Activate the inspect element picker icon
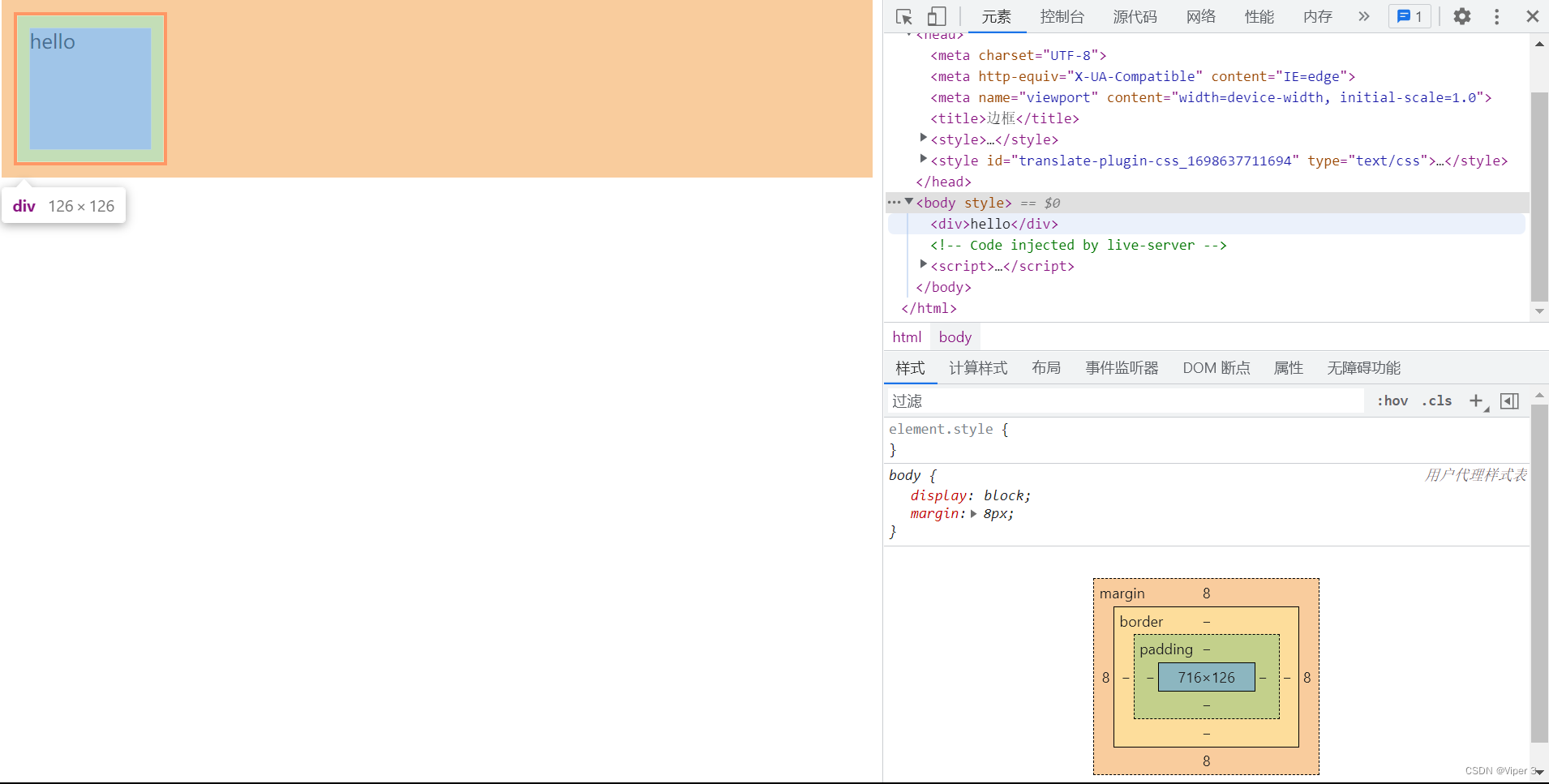1549x784 pixels. pyautogui.click(x=904, y=16)
